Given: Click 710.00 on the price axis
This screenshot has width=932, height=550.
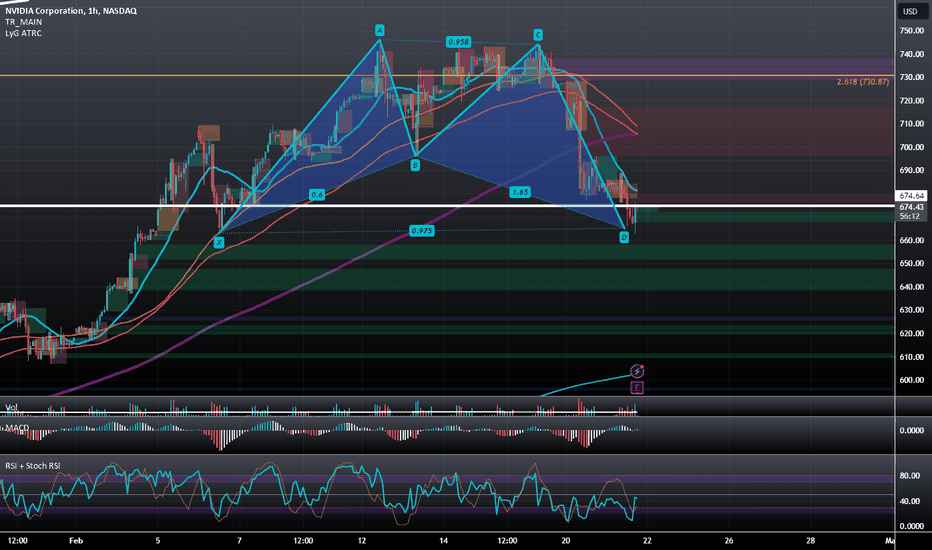Looking at the screenshot, I should tap(911, 124).
